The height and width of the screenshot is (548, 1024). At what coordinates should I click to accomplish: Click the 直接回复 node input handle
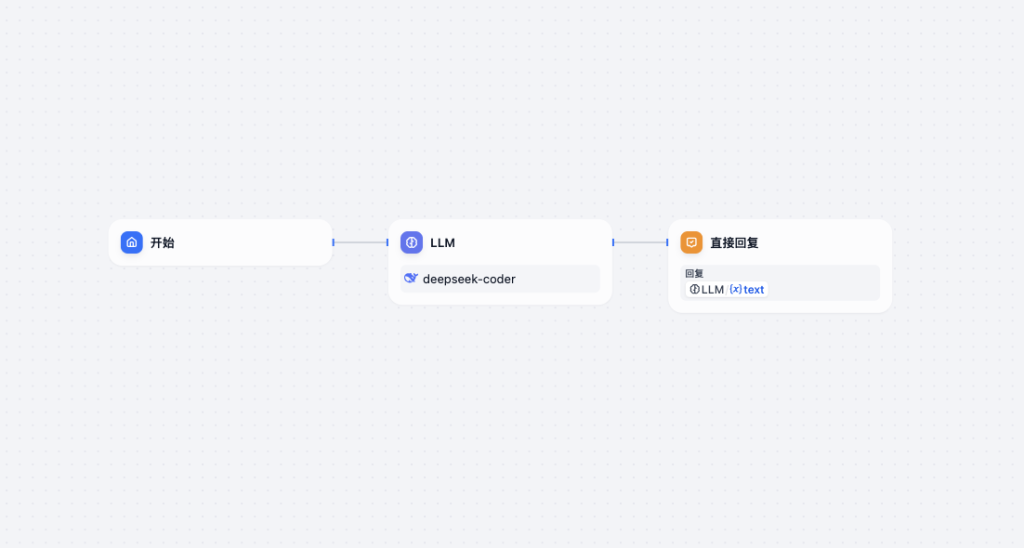pos(668,242)
